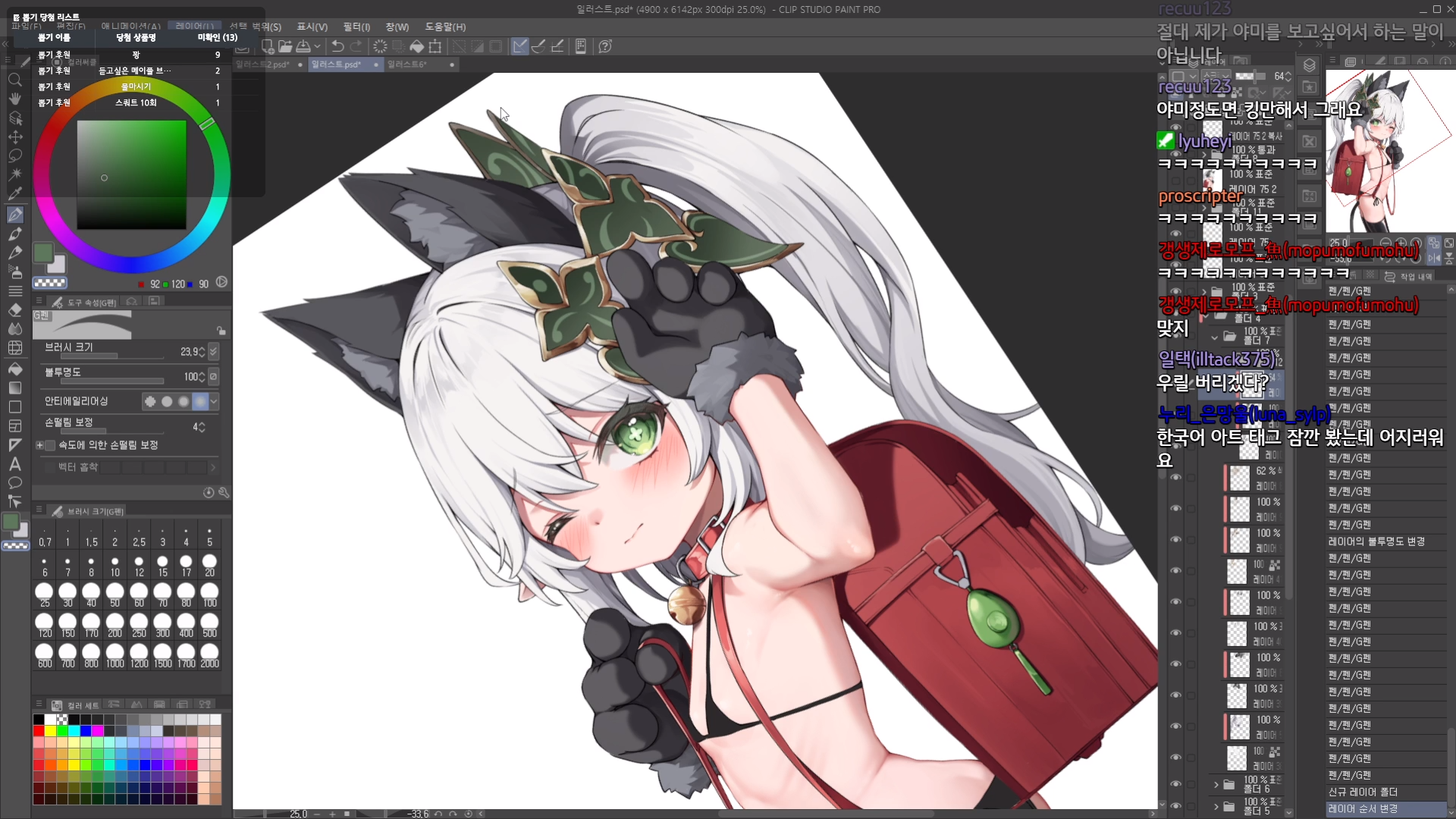Select the Figure rectangle tool

pos(14,407)
